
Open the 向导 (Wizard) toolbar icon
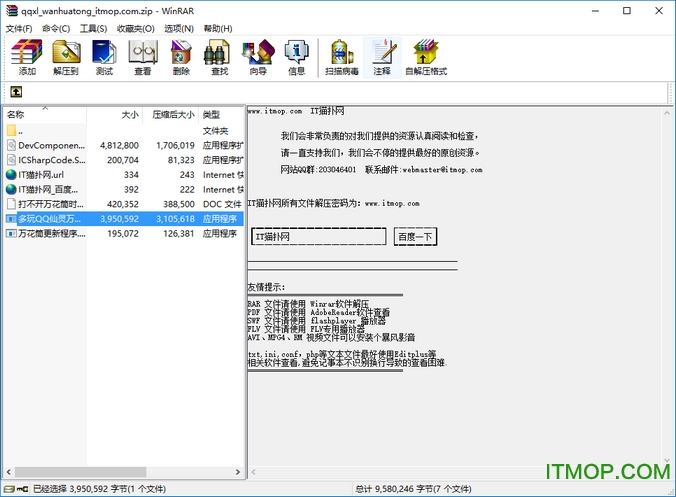258,57
